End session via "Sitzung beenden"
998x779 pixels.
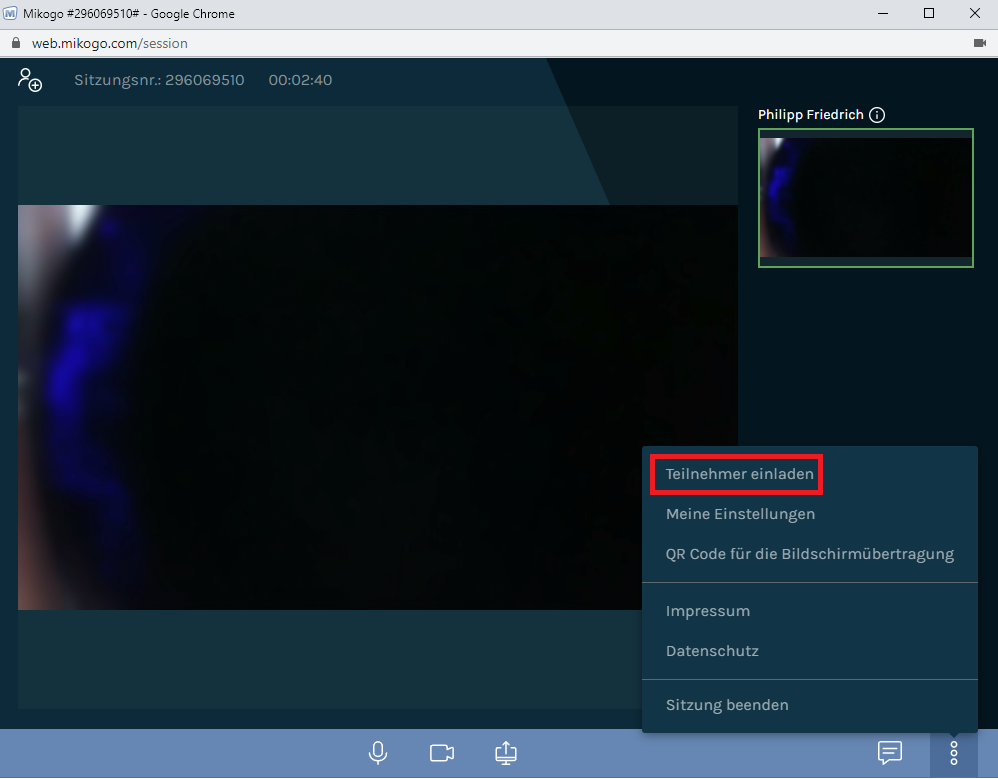[727, 705]
